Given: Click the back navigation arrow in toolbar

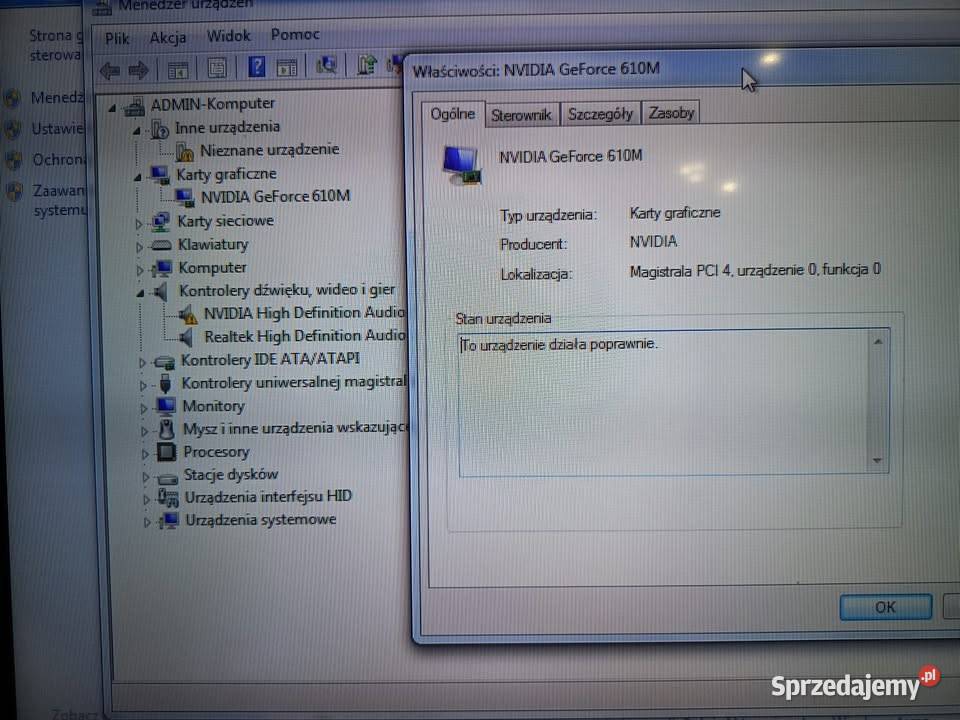Looking at the screenshot, I should (110, 69).
